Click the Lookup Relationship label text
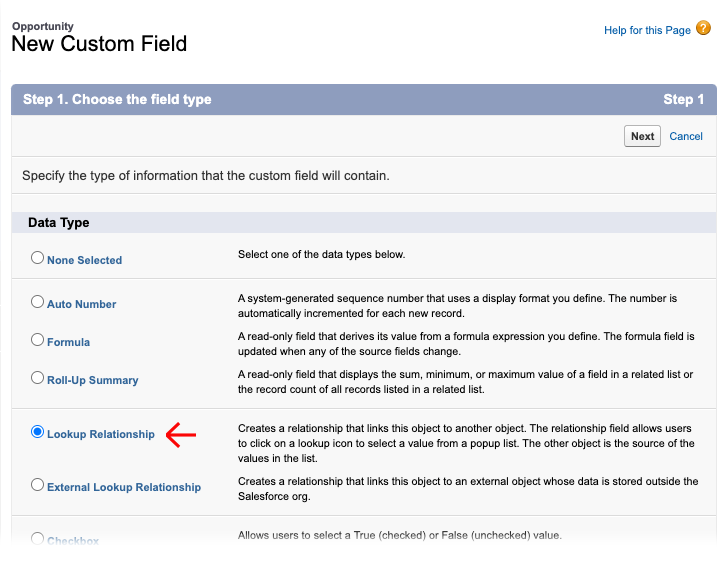 tap(101, 434)
